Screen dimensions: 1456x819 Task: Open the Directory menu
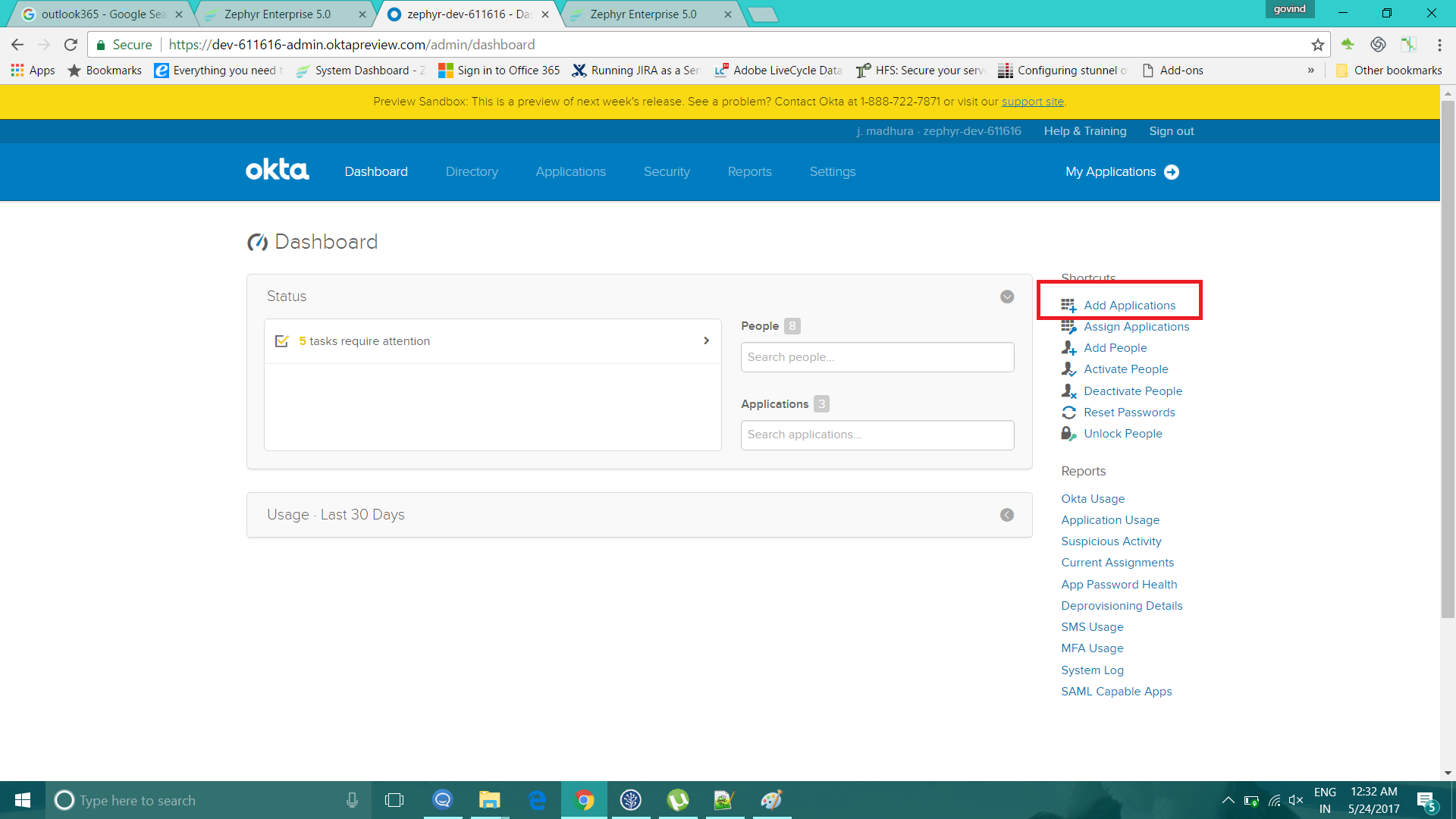pos(472,172)
